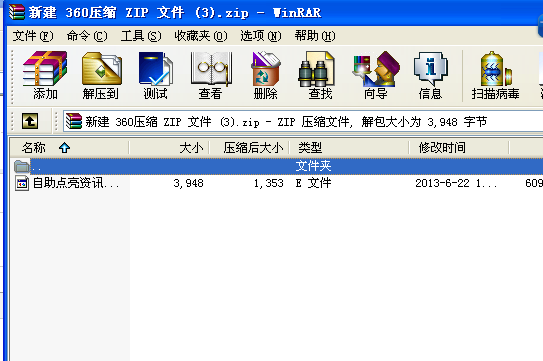This screenshot has height=361, width=543.
Task: Click the 删除 (Delete) toolbar icon
Action: click(x=265, y=75)
